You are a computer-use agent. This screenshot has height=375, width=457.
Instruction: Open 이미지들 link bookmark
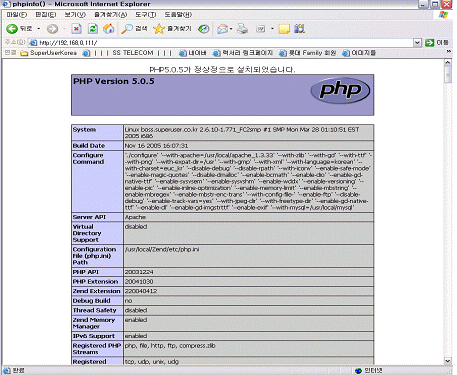tap(359, 53)
